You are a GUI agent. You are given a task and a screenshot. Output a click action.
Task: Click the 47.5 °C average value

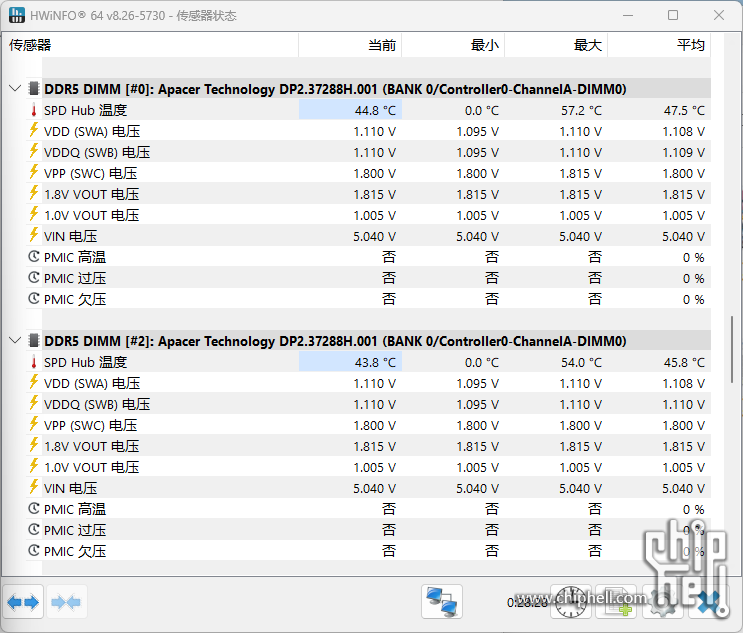click(x=684, y=111)
